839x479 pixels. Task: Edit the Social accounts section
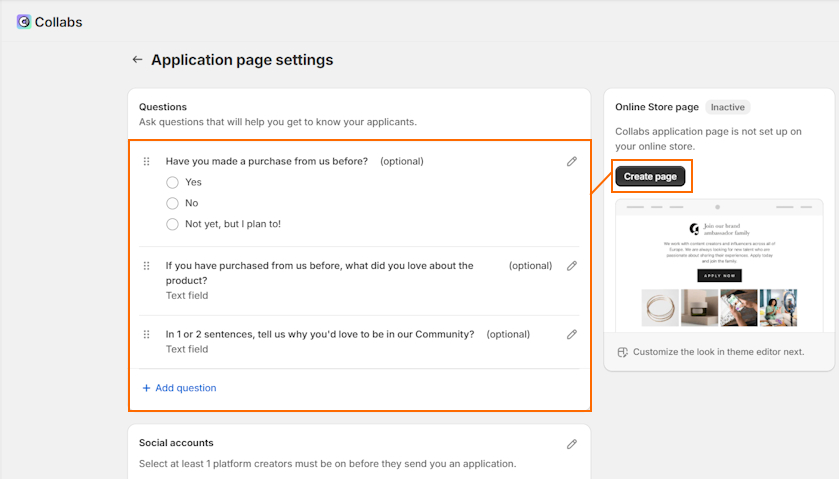tap(571, 444)
